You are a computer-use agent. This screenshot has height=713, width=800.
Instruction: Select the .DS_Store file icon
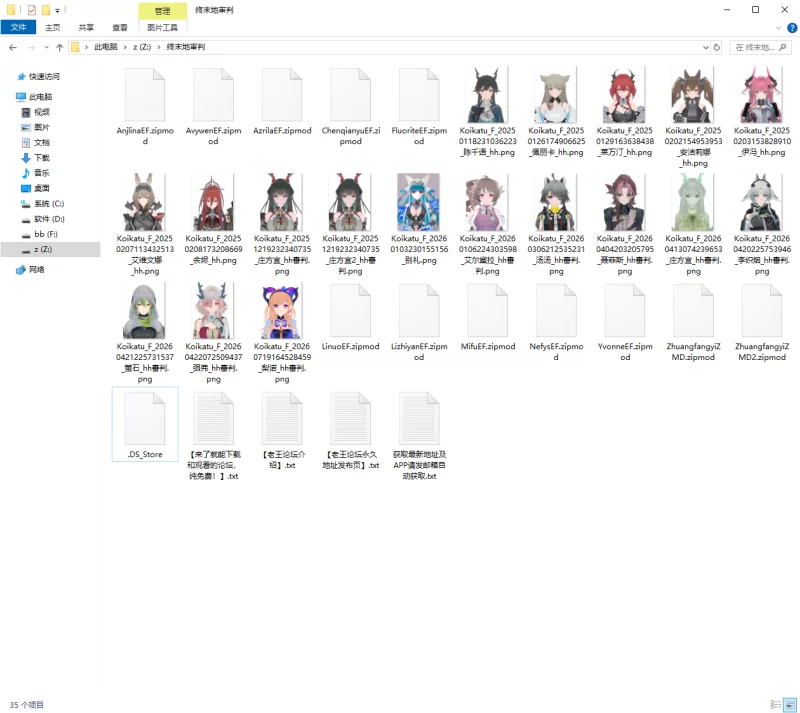[x=145, y=419]
